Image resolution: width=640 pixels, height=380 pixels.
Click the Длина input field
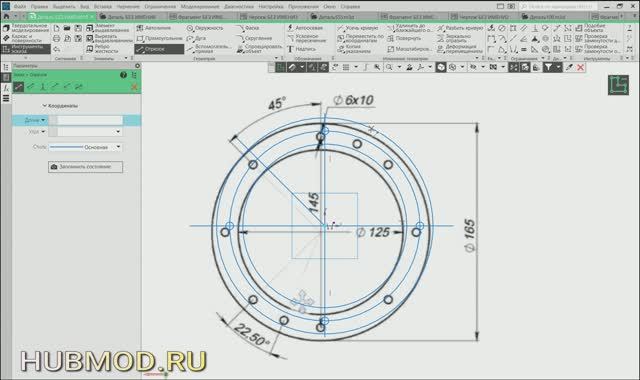(86, 120)
